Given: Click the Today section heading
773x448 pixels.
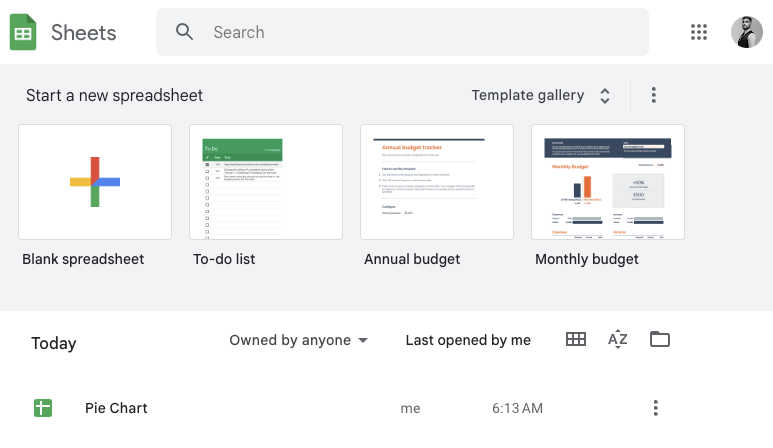Looking at the screenshot, I should point(54,343).
